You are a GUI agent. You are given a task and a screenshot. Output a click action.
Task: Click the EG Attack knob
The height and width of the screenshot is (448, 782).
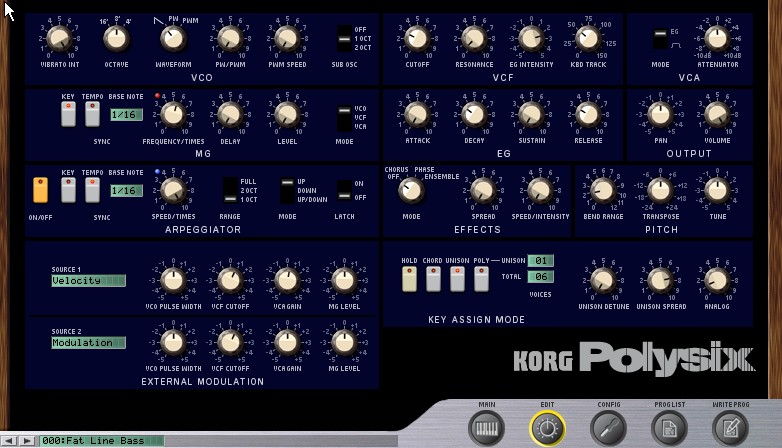click(417, 114)
